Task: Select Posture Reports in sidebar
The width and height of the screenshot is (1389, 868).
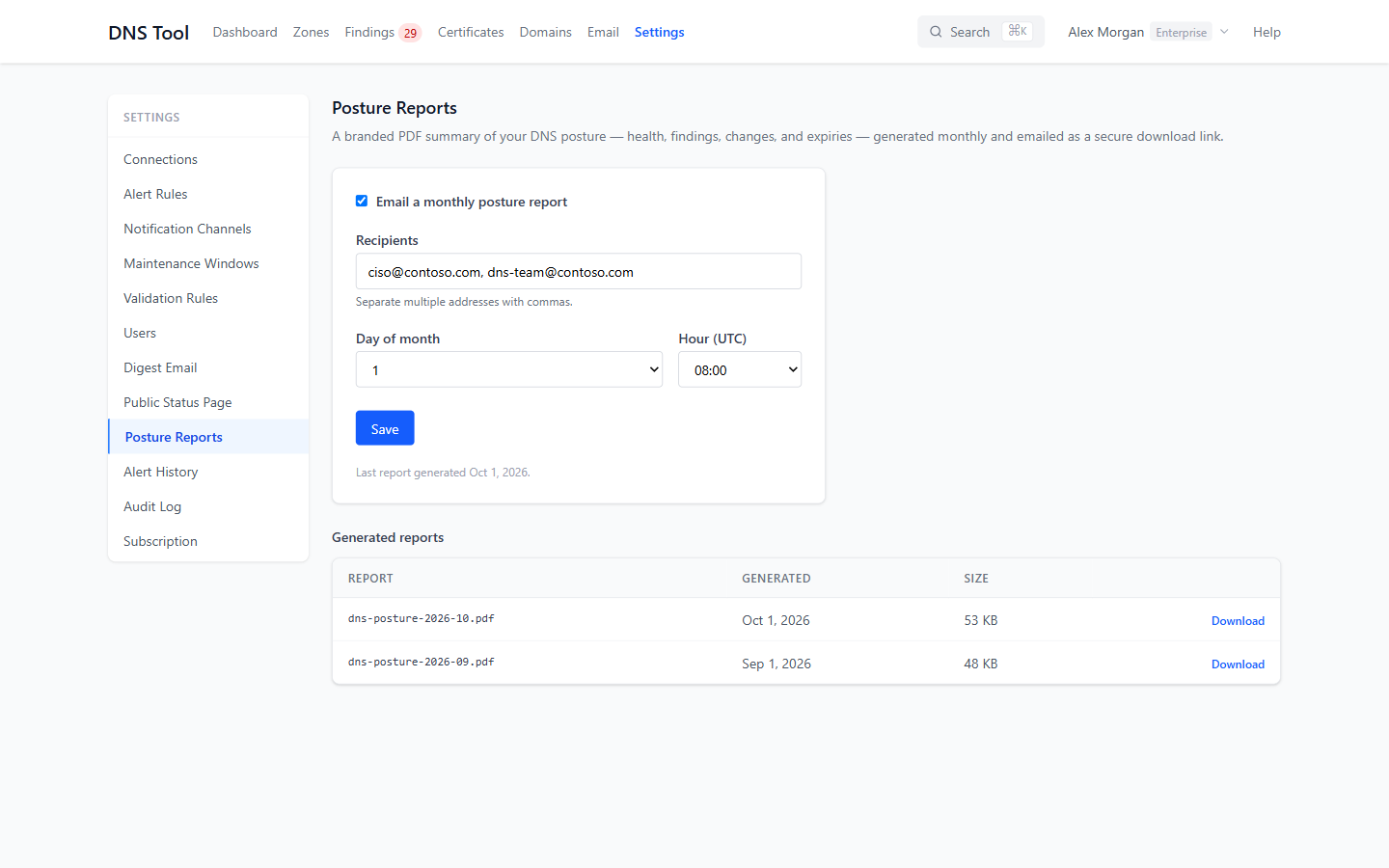Action: click(x=208, y=437)
